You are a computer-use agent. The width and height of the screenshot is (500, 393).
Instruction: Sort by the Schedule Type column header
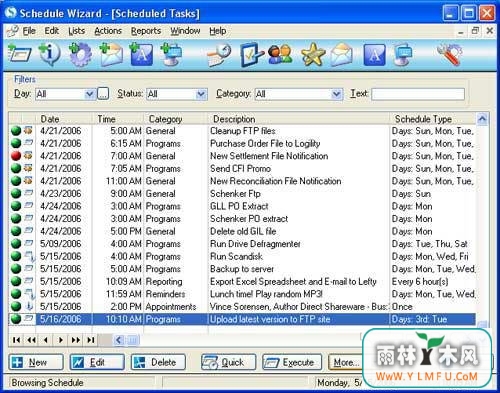433,119
